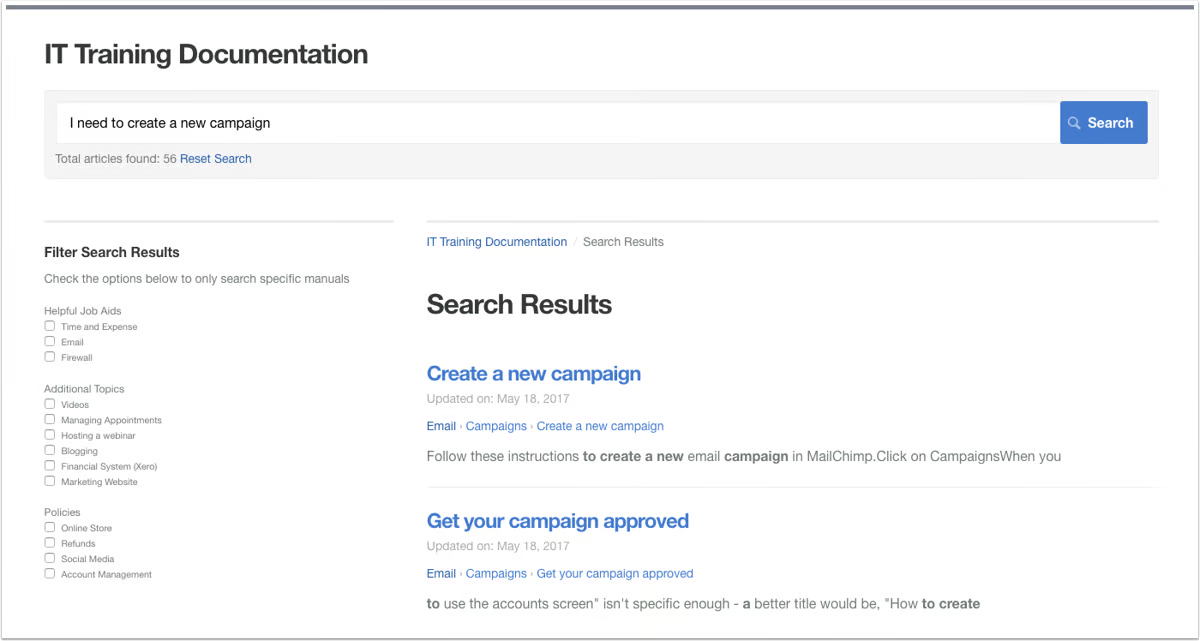Screen dimensions: 1200x641
Task: Click the 'Check the options below' helper text
Action: [x=197, y=279]
